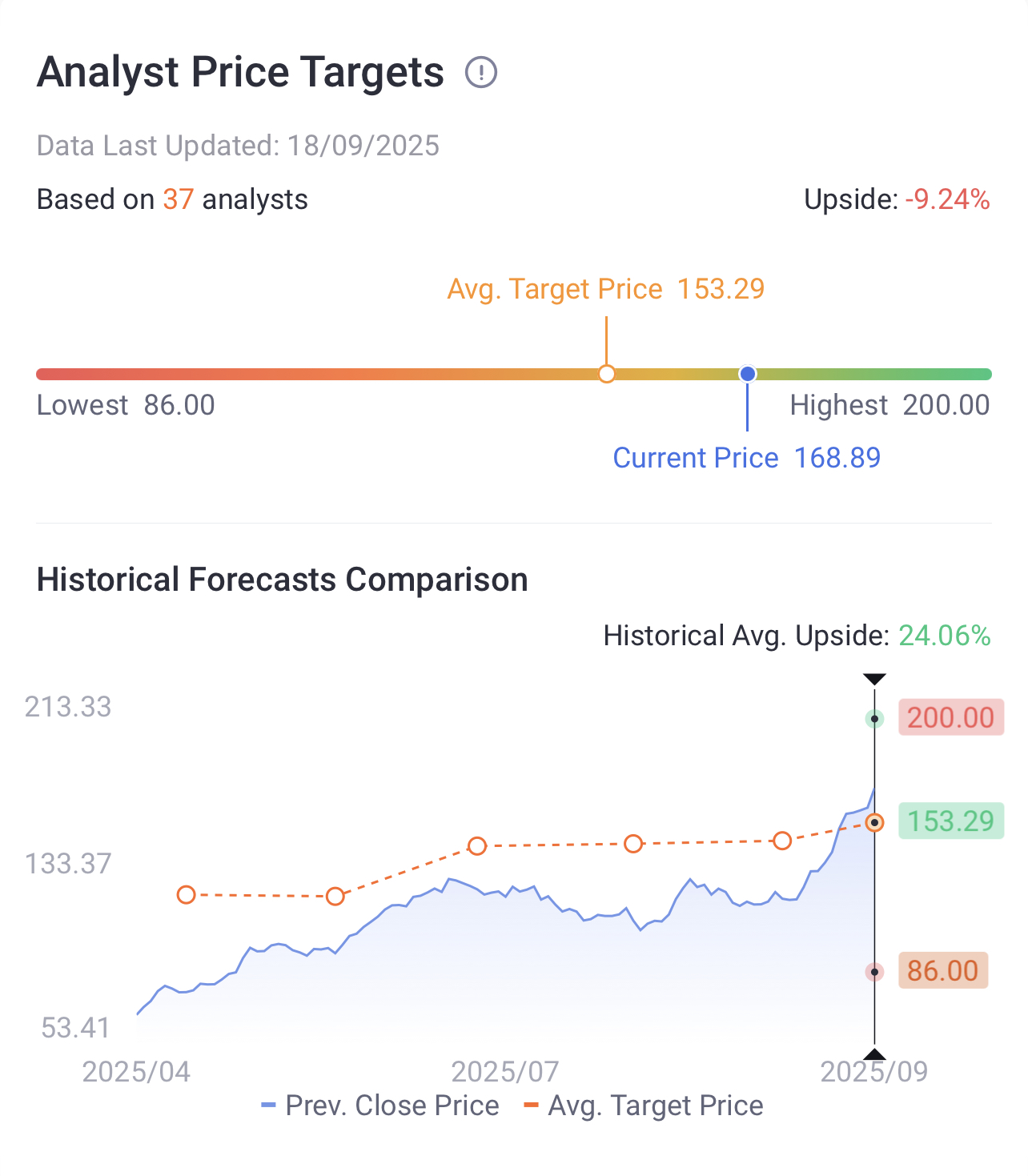Toggle the Avg. Target Price legend item
The height and width of the screenshot is (1176, 1028).
pos(644,1106)
